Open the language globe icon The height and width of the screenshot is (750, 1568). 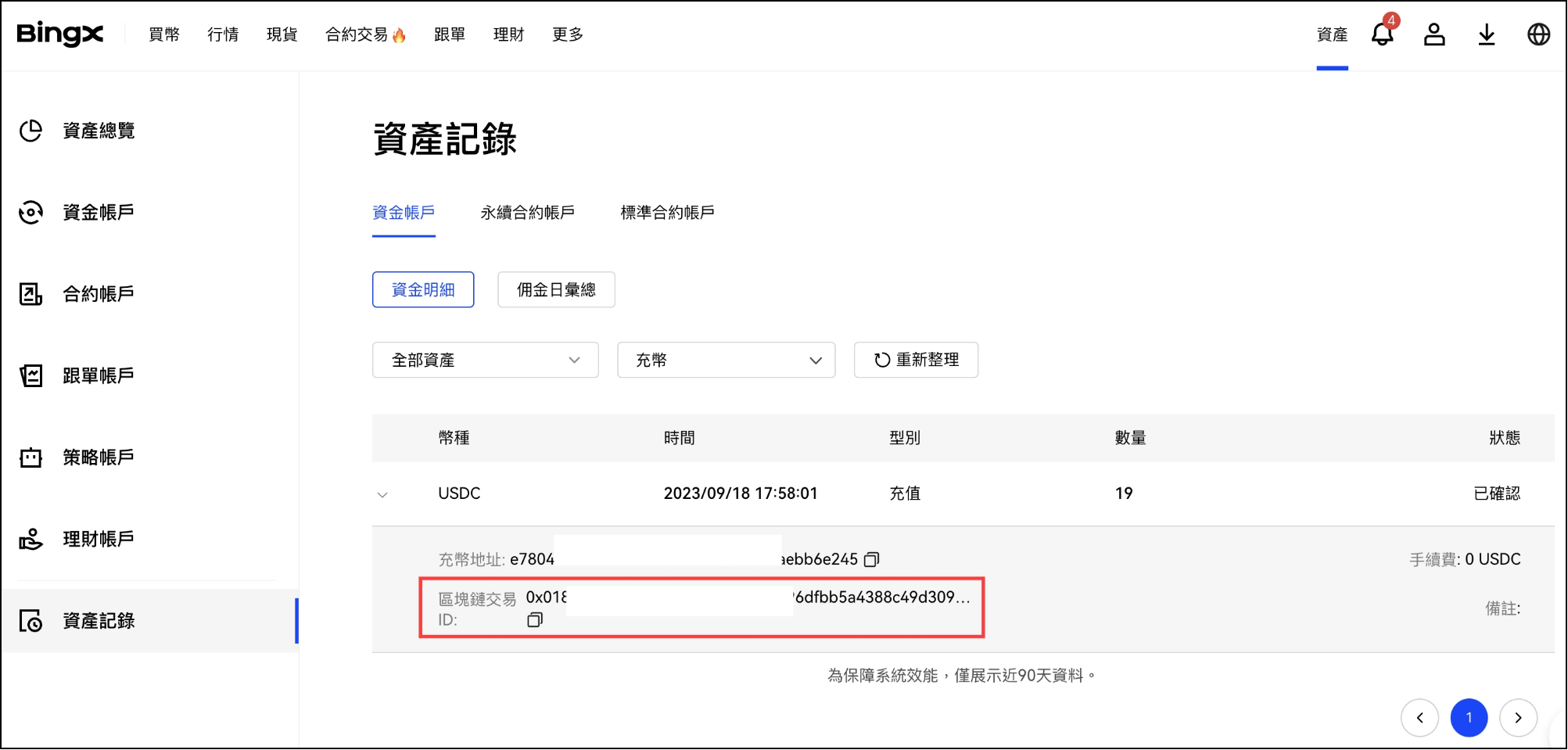tap(1538, 34)
